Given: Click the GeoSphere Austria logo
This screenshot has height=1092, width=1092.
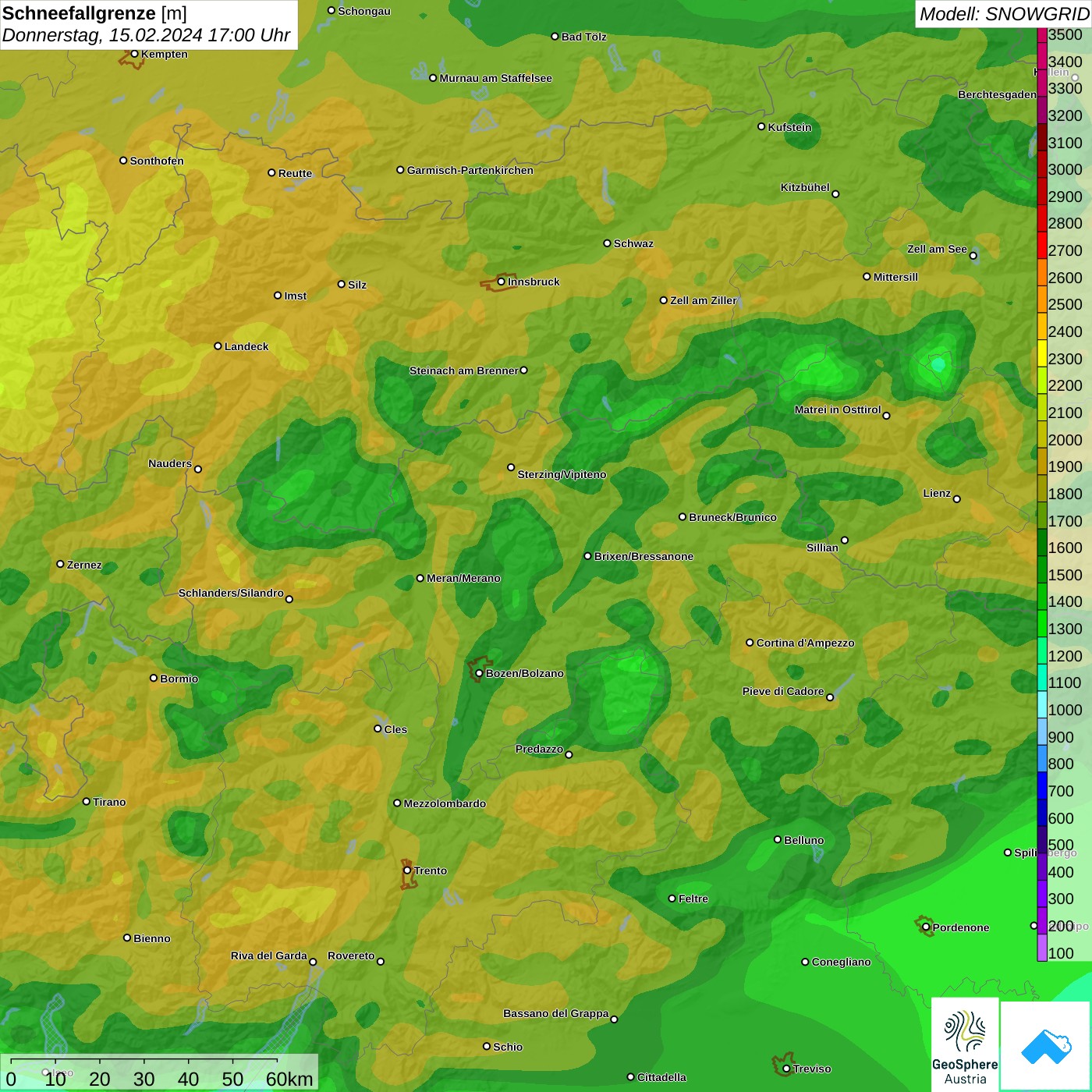Looking at the screenshot, I should (x=965, y=1045).
